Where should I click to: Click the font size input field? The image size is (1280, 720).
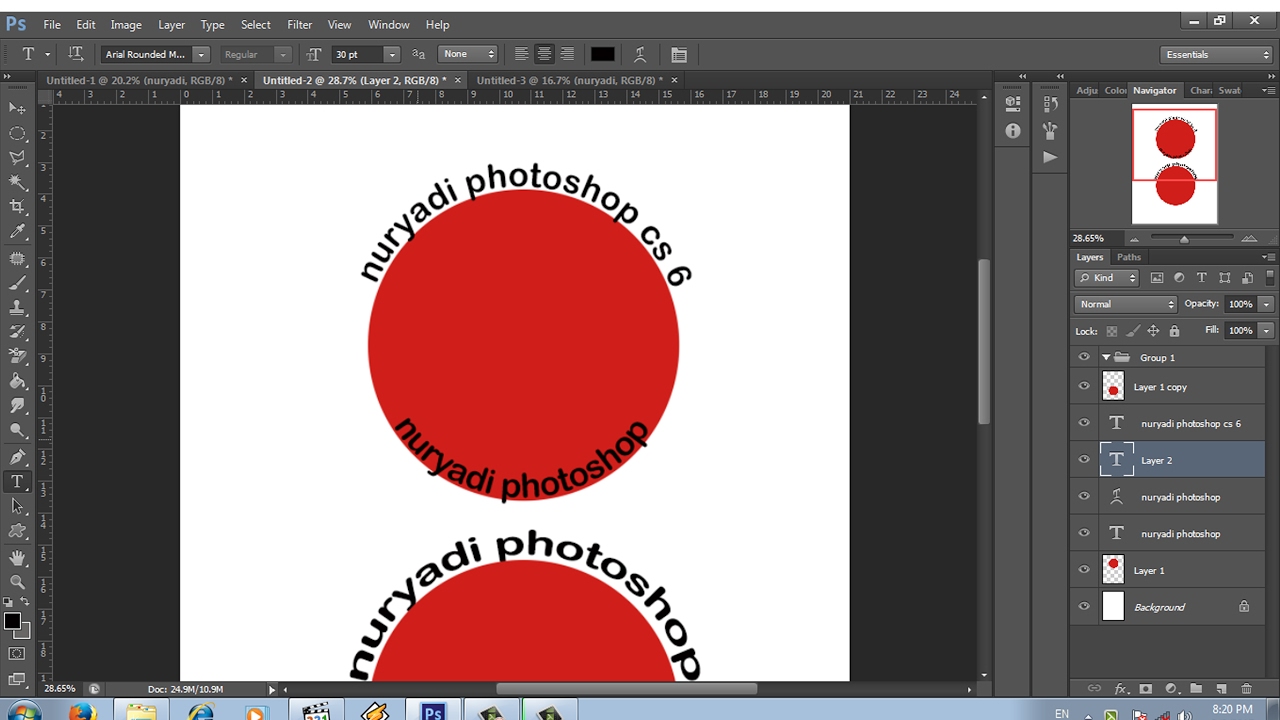click(357, 54)
